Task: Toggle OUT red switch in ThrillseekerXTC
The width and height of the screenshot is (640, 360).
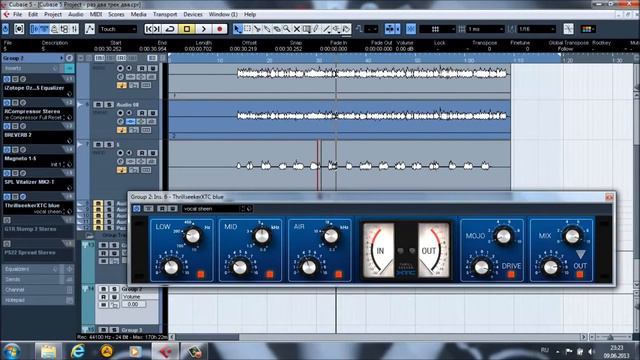Action: [x=580, y=275]
